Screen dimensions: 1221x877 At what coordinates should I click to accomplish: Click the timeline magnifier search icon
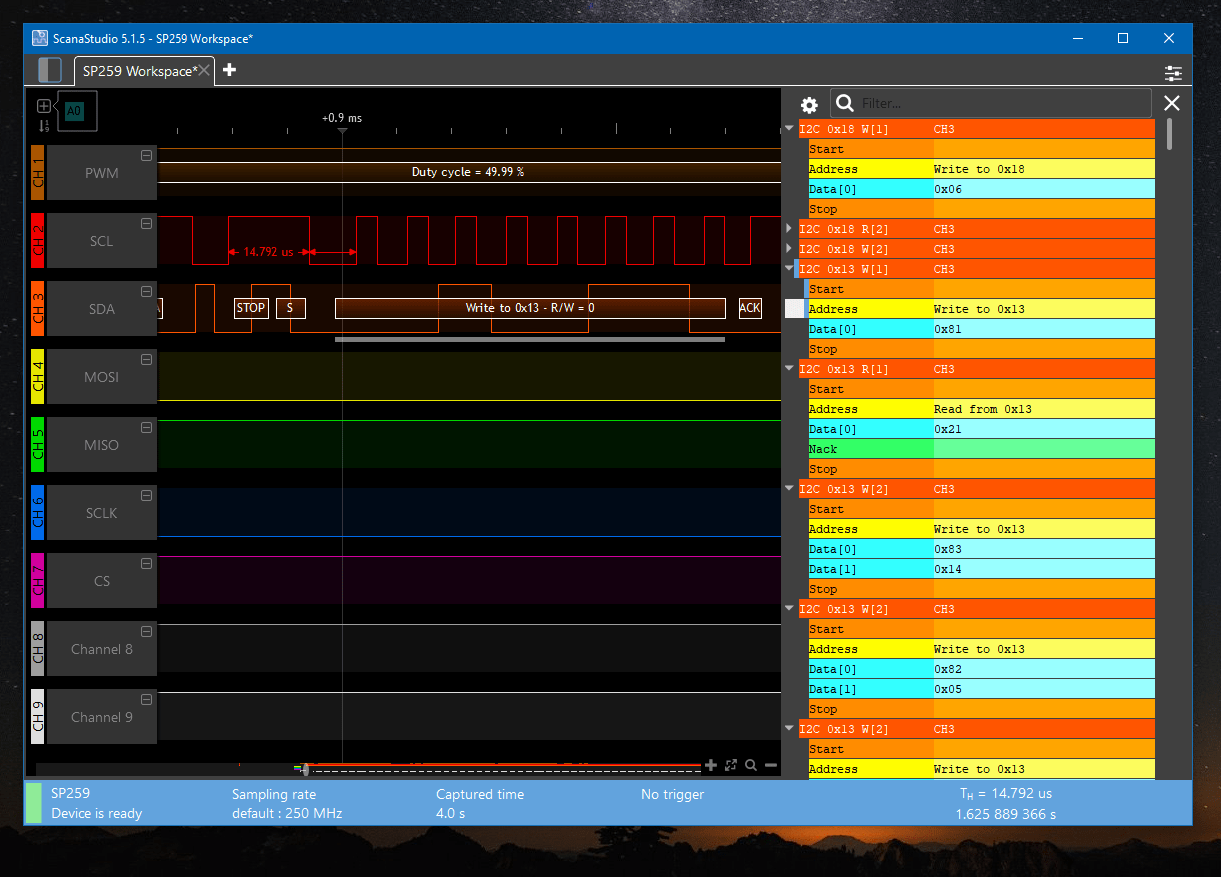coord(750,765)
